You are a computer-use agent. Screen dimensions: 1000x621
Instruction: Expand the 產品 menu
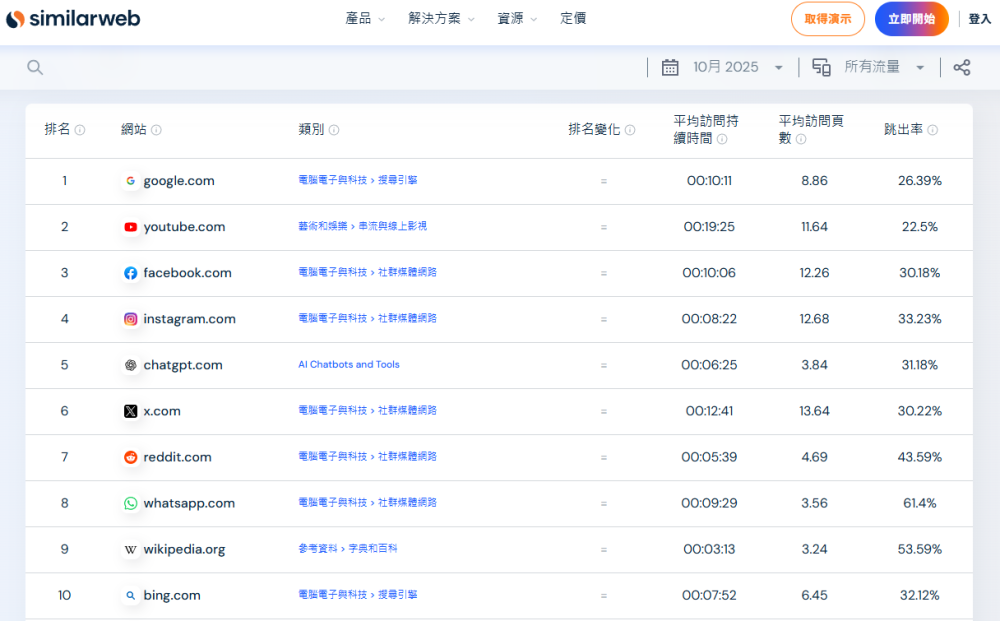pyautogui.click(x=365, y=19)
